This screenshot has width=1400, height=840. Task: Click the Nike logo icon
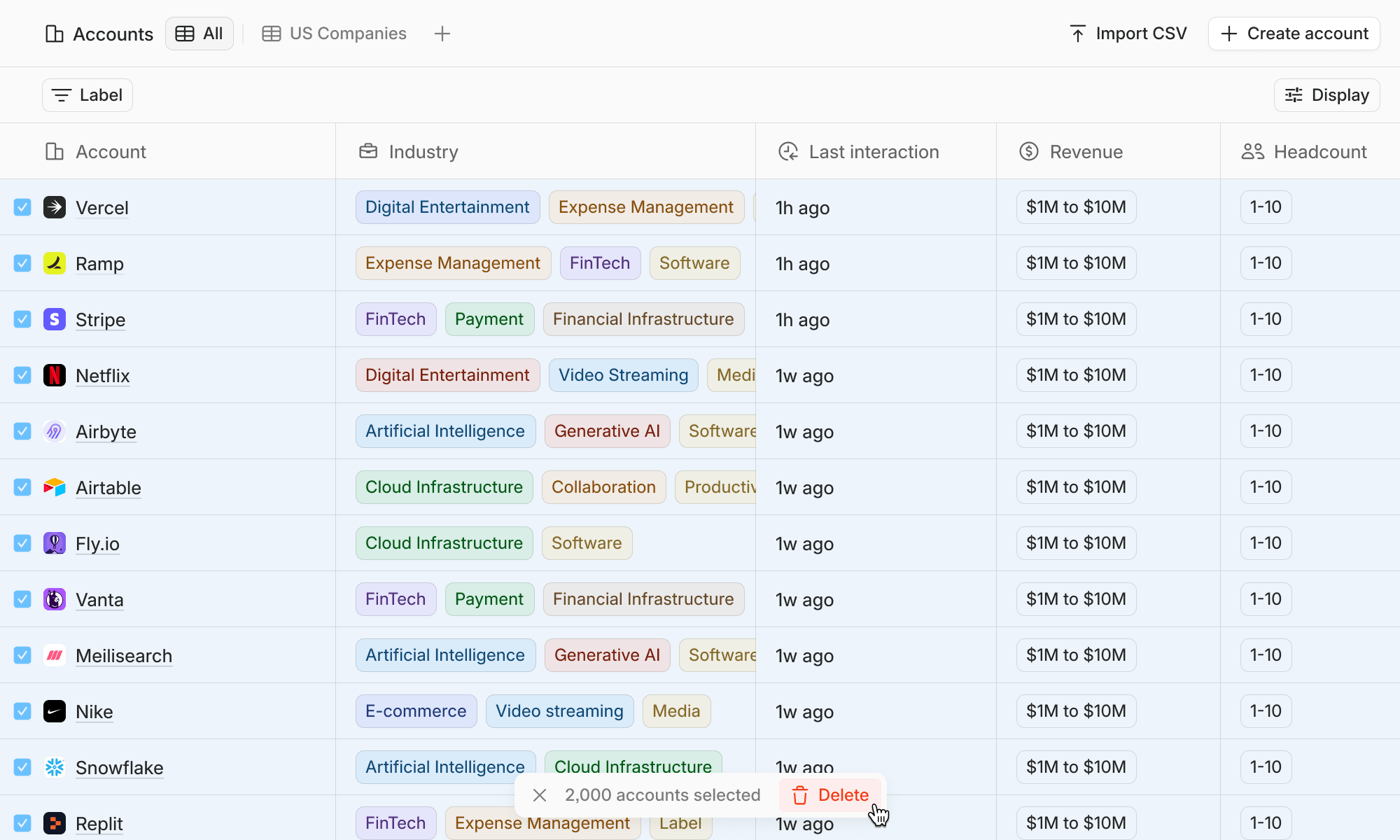pyautogui.click(x=55, y=711)
